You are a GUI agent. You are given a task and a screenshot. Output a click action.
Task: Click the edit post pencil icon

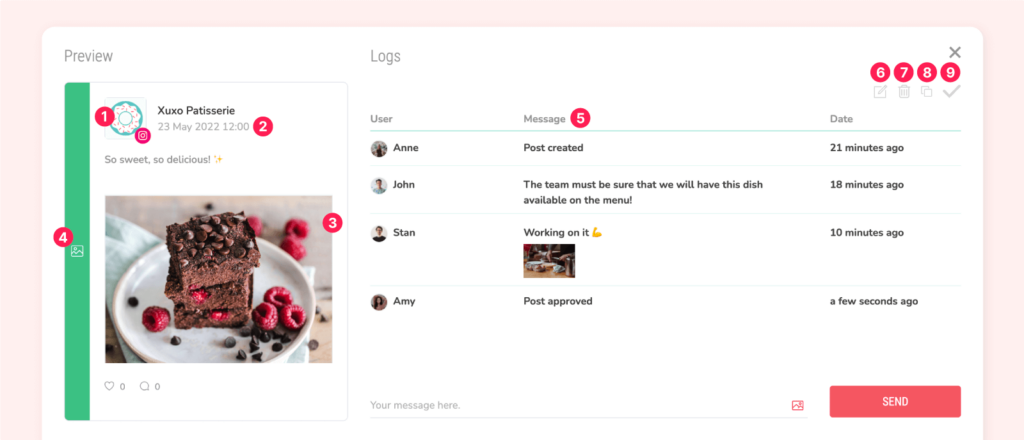(x=880, y=92)
